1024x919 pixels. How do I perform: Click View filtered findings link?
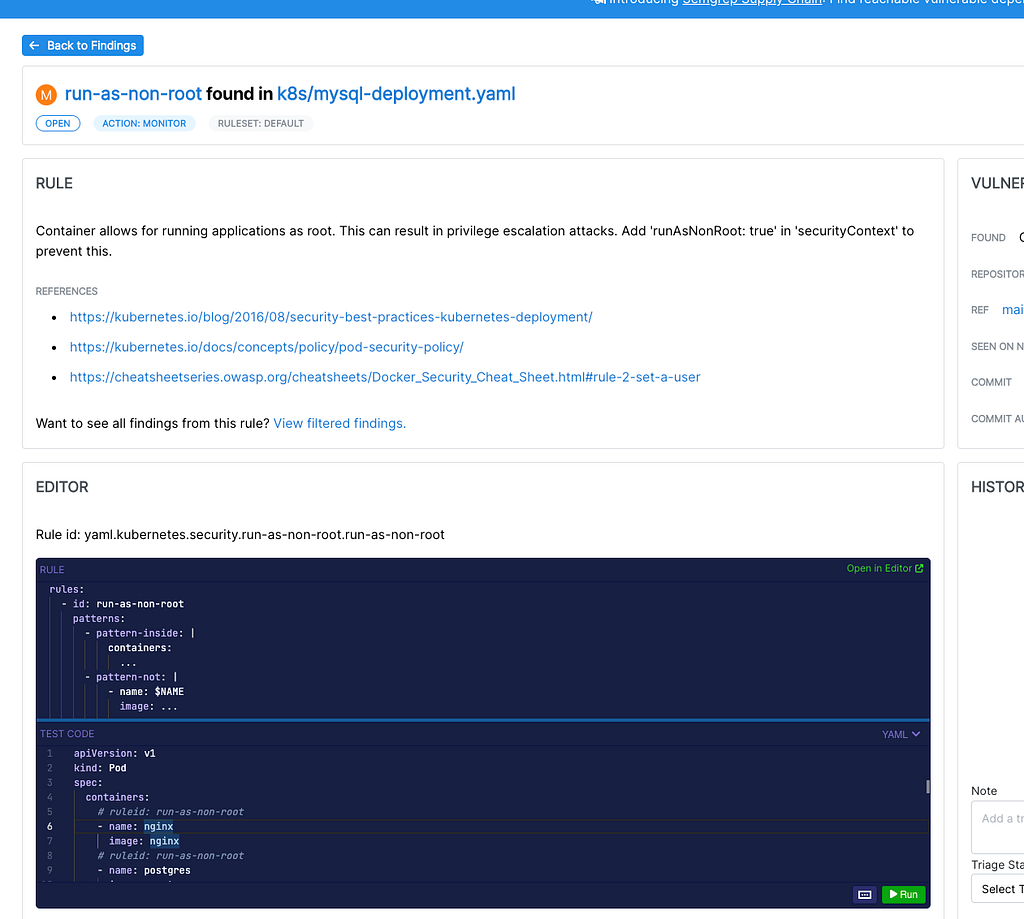tap(340, 423)
